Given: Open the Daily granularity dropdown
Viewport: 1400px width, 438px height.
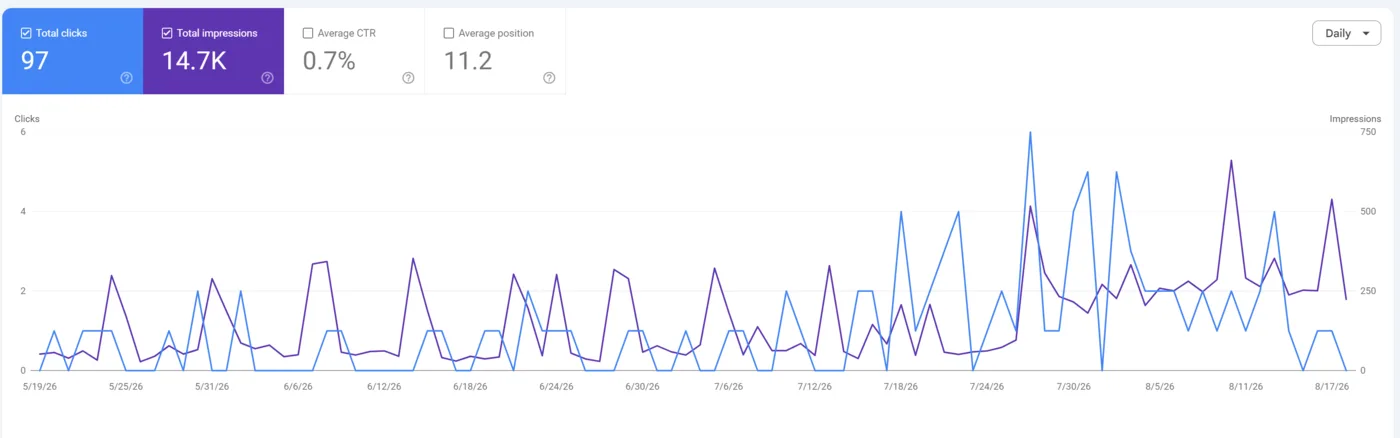Looking at the screenshot, I should tap(1346, 33).
